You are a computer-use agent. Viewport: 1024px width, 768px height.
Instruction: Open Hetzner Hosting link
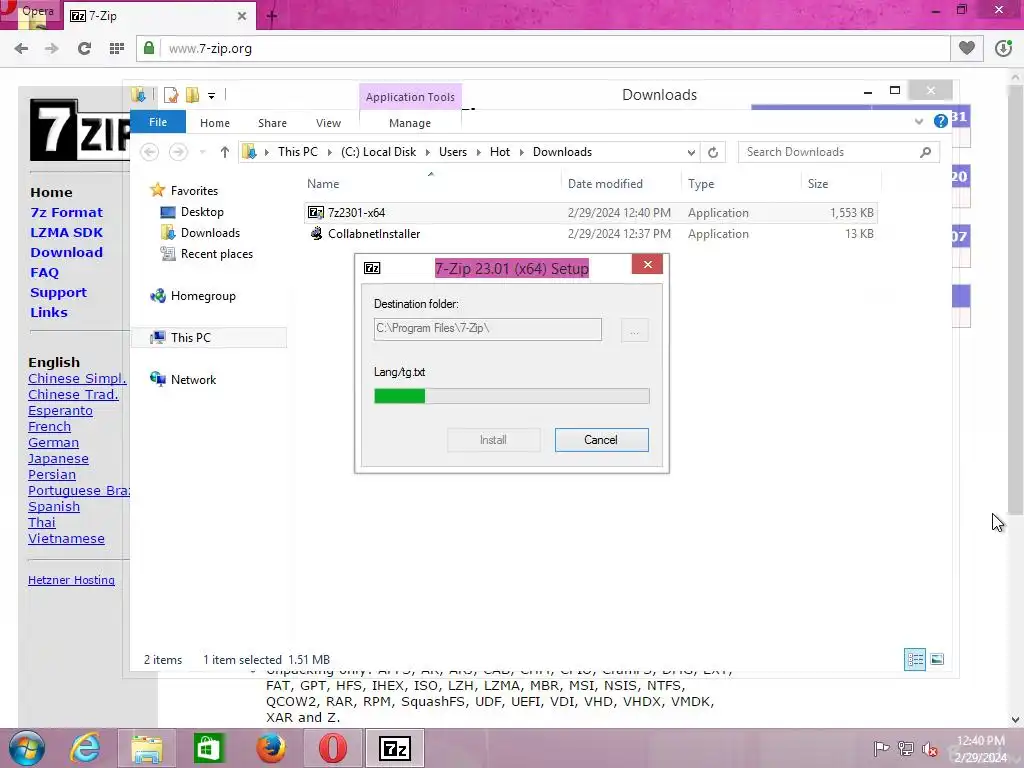(71, 580)
